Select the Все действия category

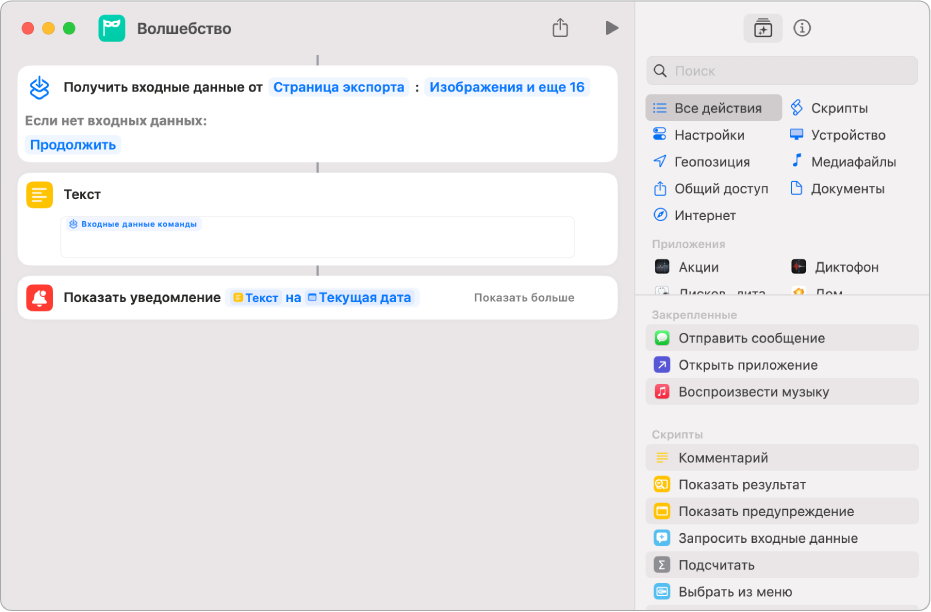(x=714, y=108)
